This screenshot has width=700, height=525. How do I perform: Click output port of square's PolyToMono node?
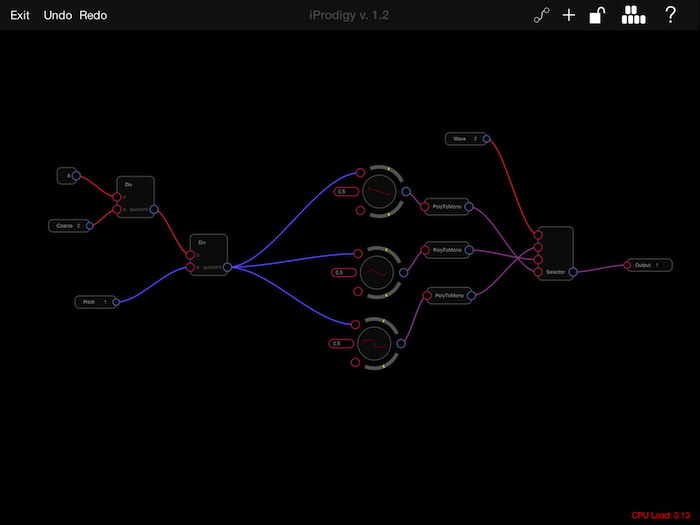pyautogui.click(x=471, y=296)
